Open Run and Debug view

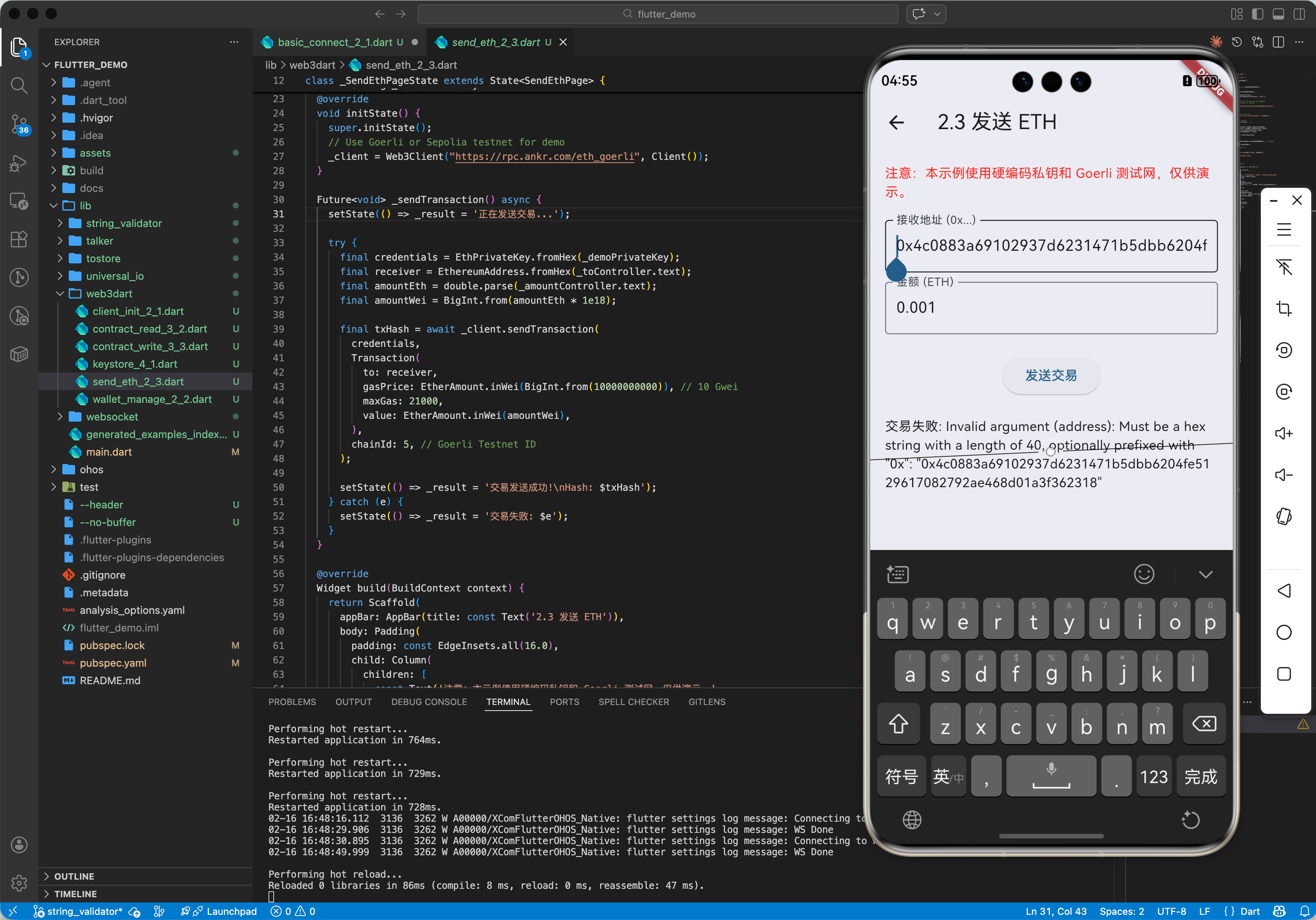(x=18, y=163)
